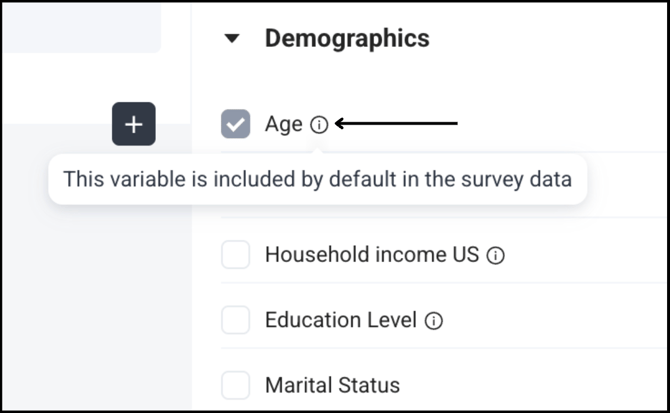Enable the Household income US checkbox
This screenshot has width=670, height=413.
pyautogui.click(x=235, y=255)
